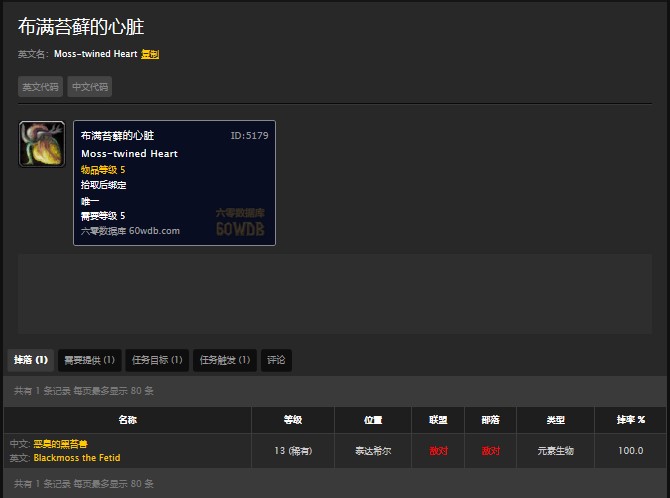Sort the table by 名称 column header
Image resolution: width=670 pixels, height=498 pixels.
[127, 420]
